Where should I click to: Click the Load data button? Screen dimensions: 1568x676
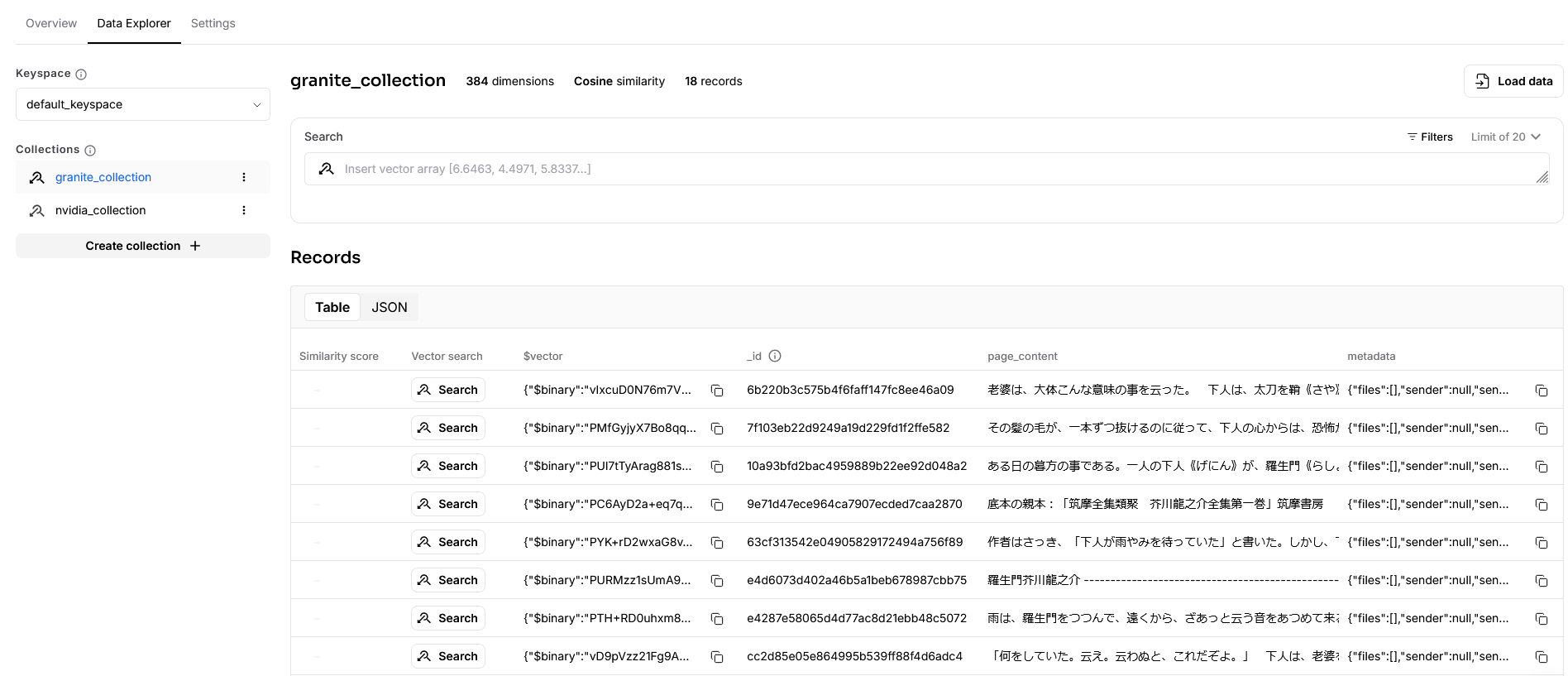click(1513, 81)
